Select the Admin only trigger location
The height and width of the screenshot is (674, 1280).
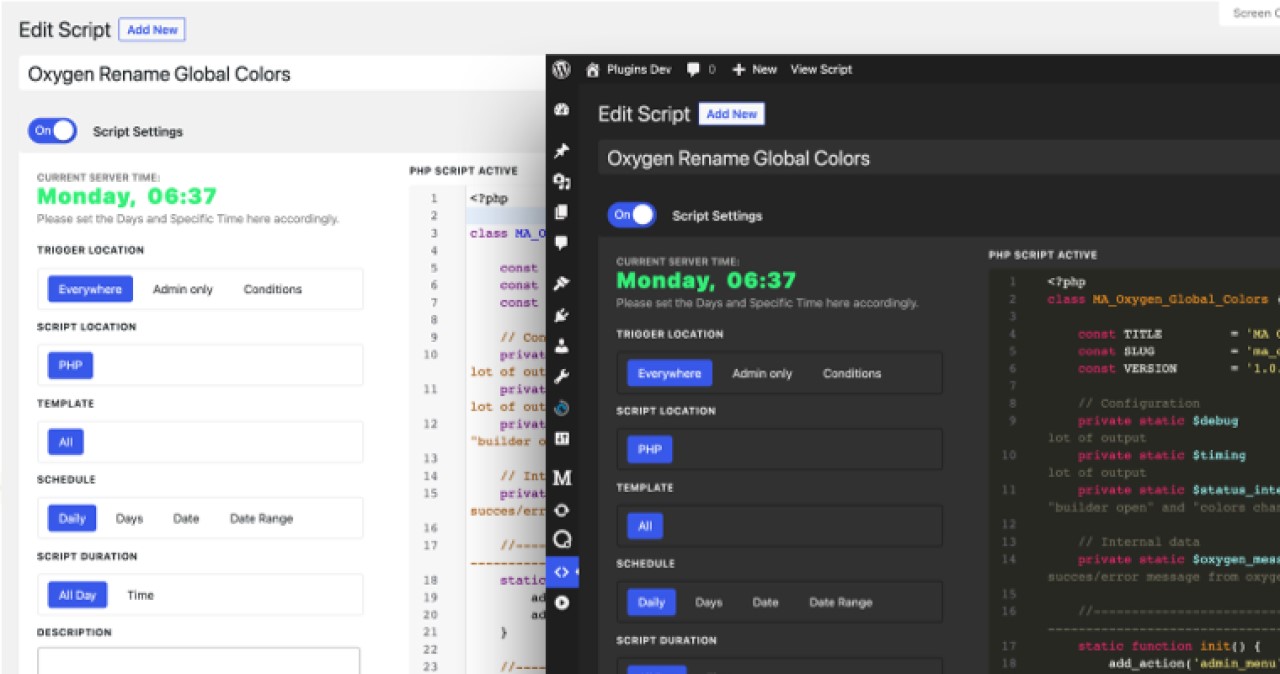point(762,373)
